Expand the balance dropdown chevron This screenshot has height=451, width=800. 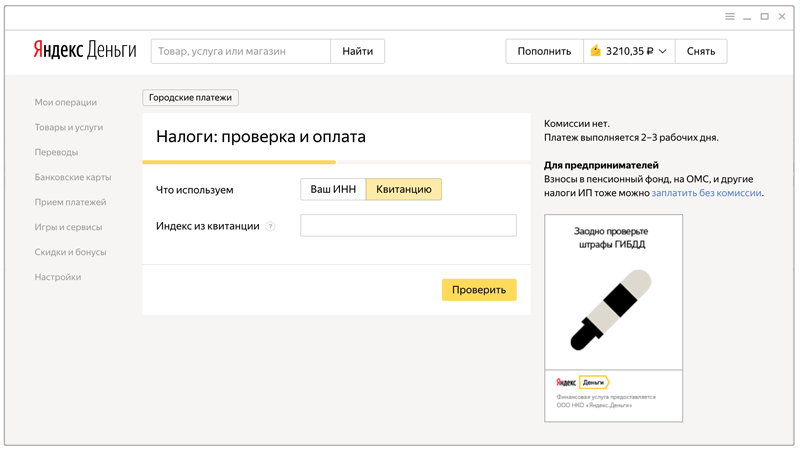click(662, 51)
